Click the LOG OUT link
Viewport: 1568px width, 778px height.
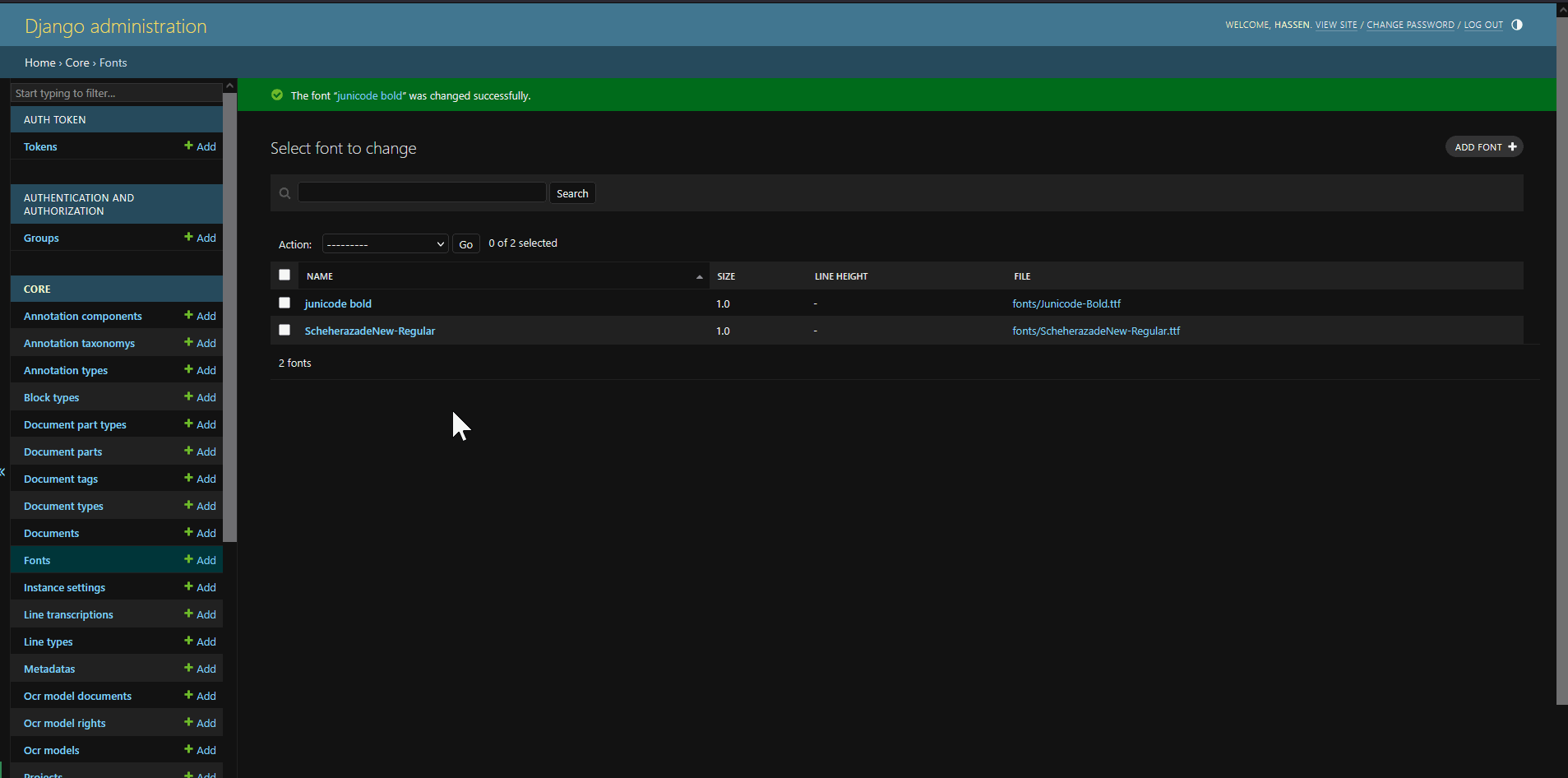1483,25
